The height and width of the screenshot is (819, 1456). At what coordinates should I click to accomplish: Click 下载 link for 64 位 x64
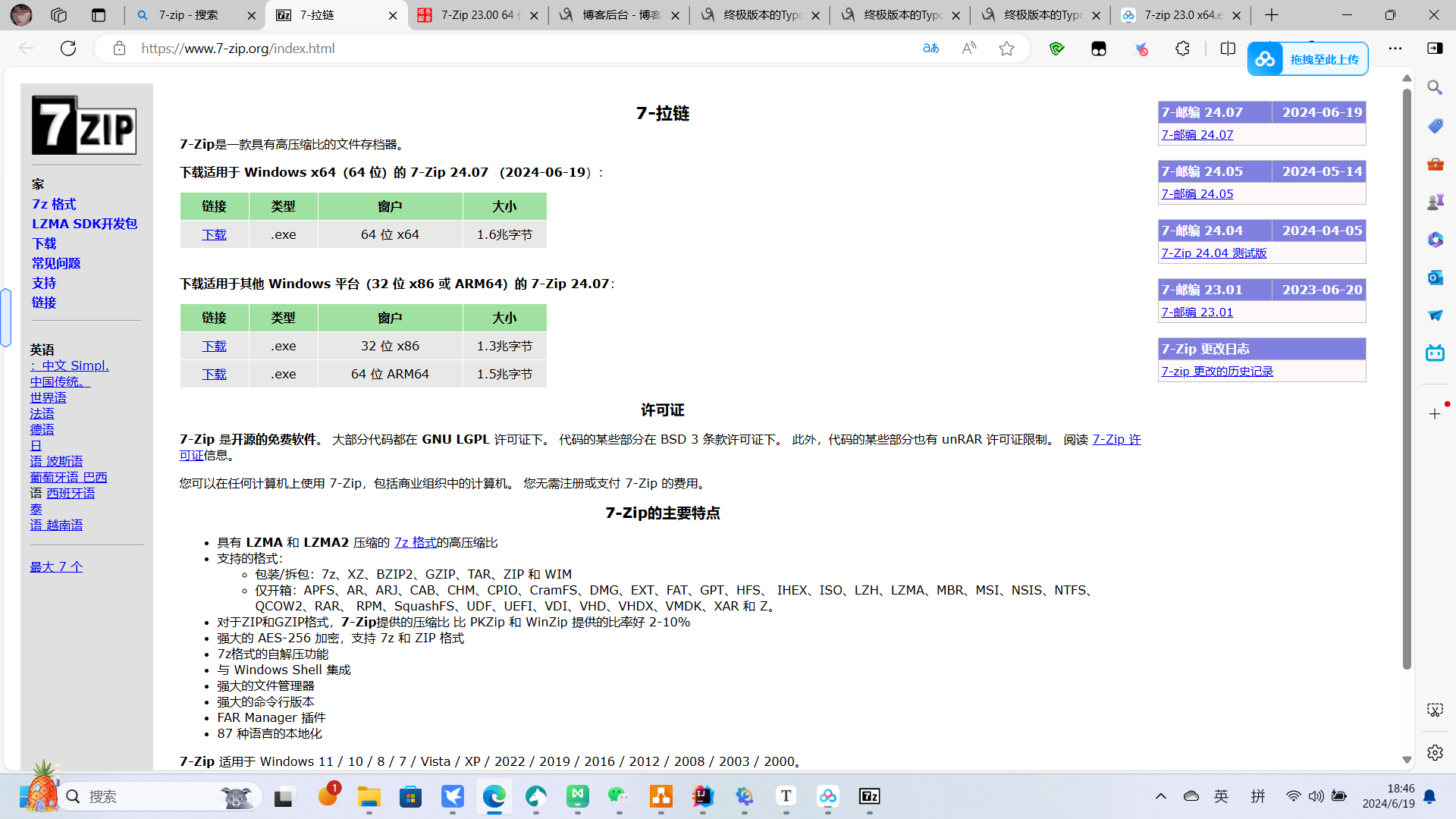click(x=214, y=234)
